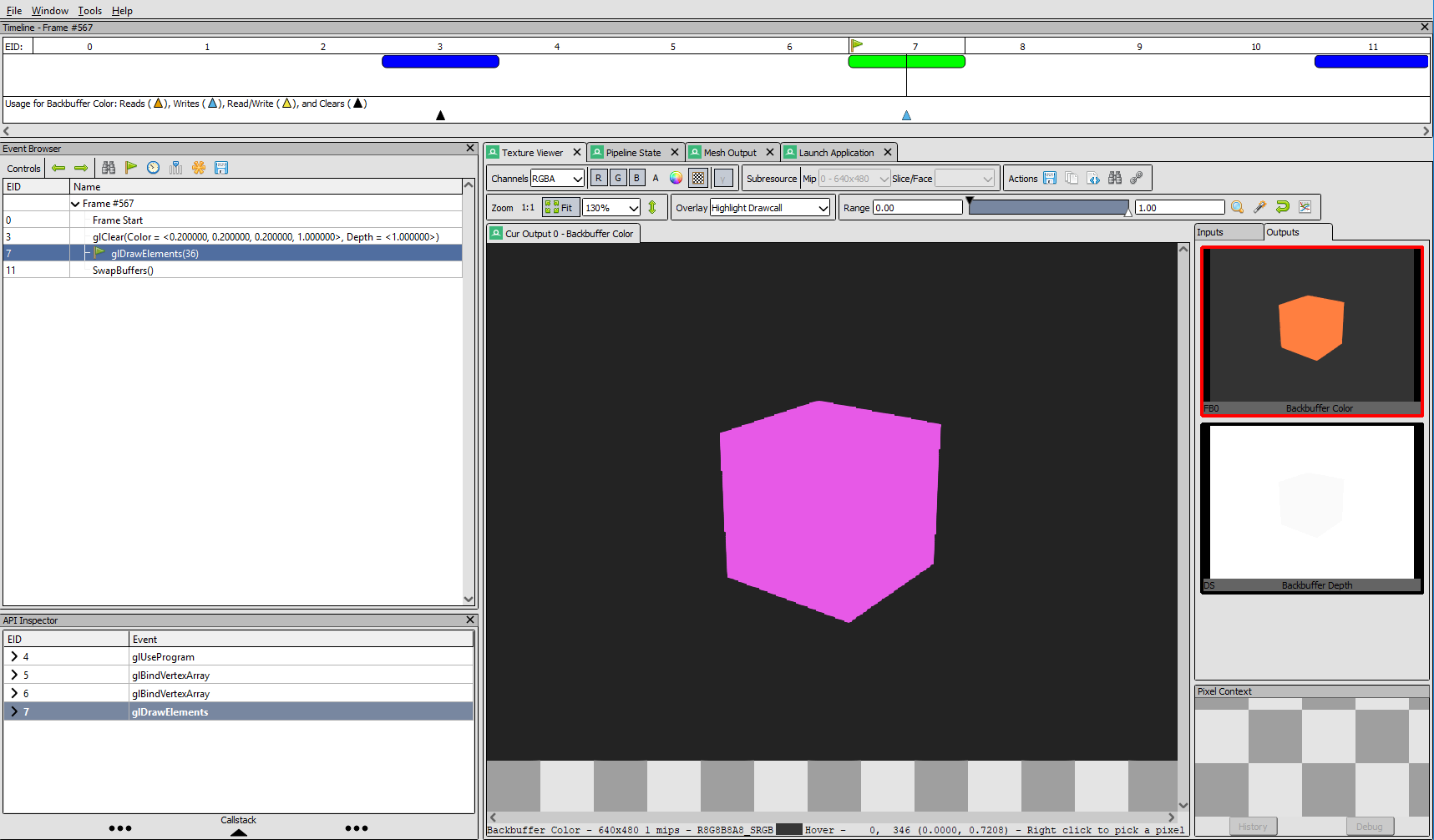This screenshot has width=1434, height=840.
Task: Toggle the checkerboard alpha background button
Action: [698, 178]
